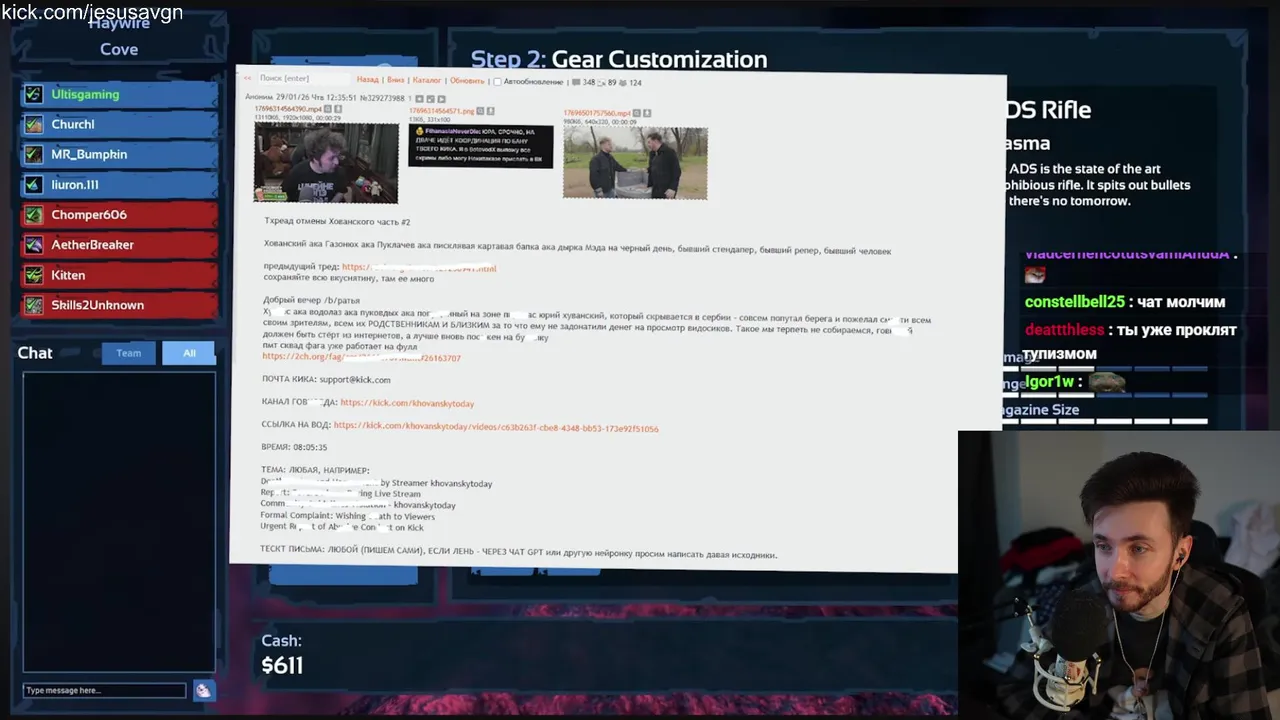Open the khovanskytoday videos URL link
Screen dimensions: 1280x720
click(x=496, y=428)
